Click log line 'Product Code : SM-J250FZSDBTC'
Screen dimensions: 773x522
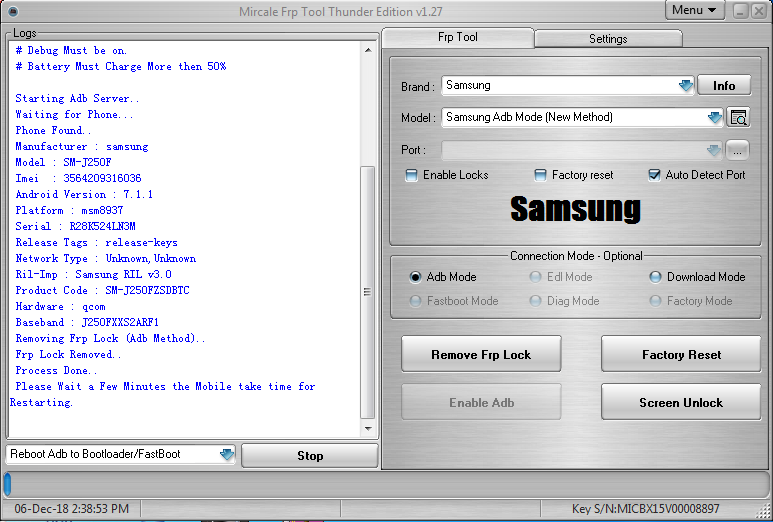[x=103, y=290]
